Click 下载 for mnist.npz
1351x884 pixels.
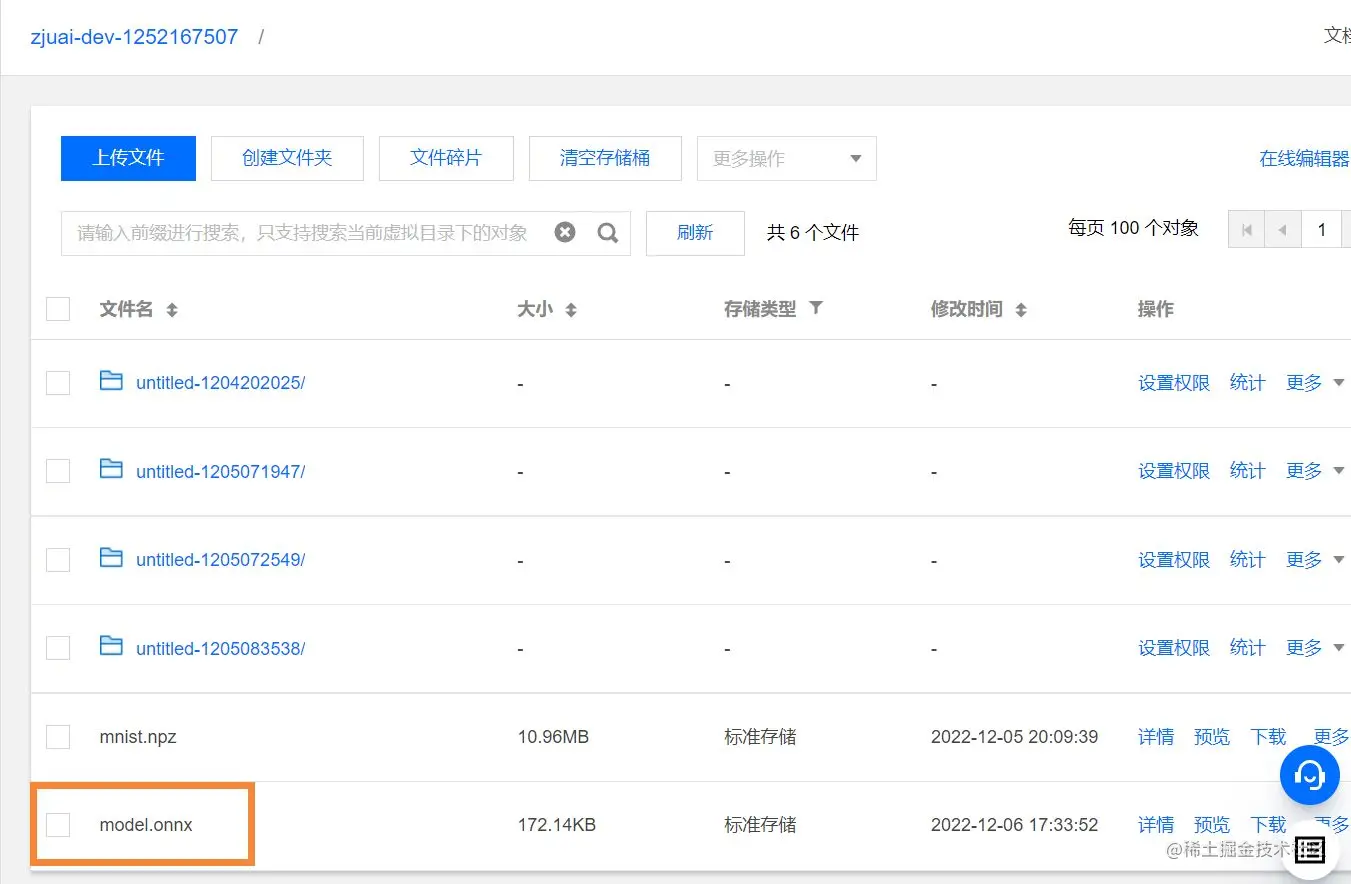[x=1268, y=737]
